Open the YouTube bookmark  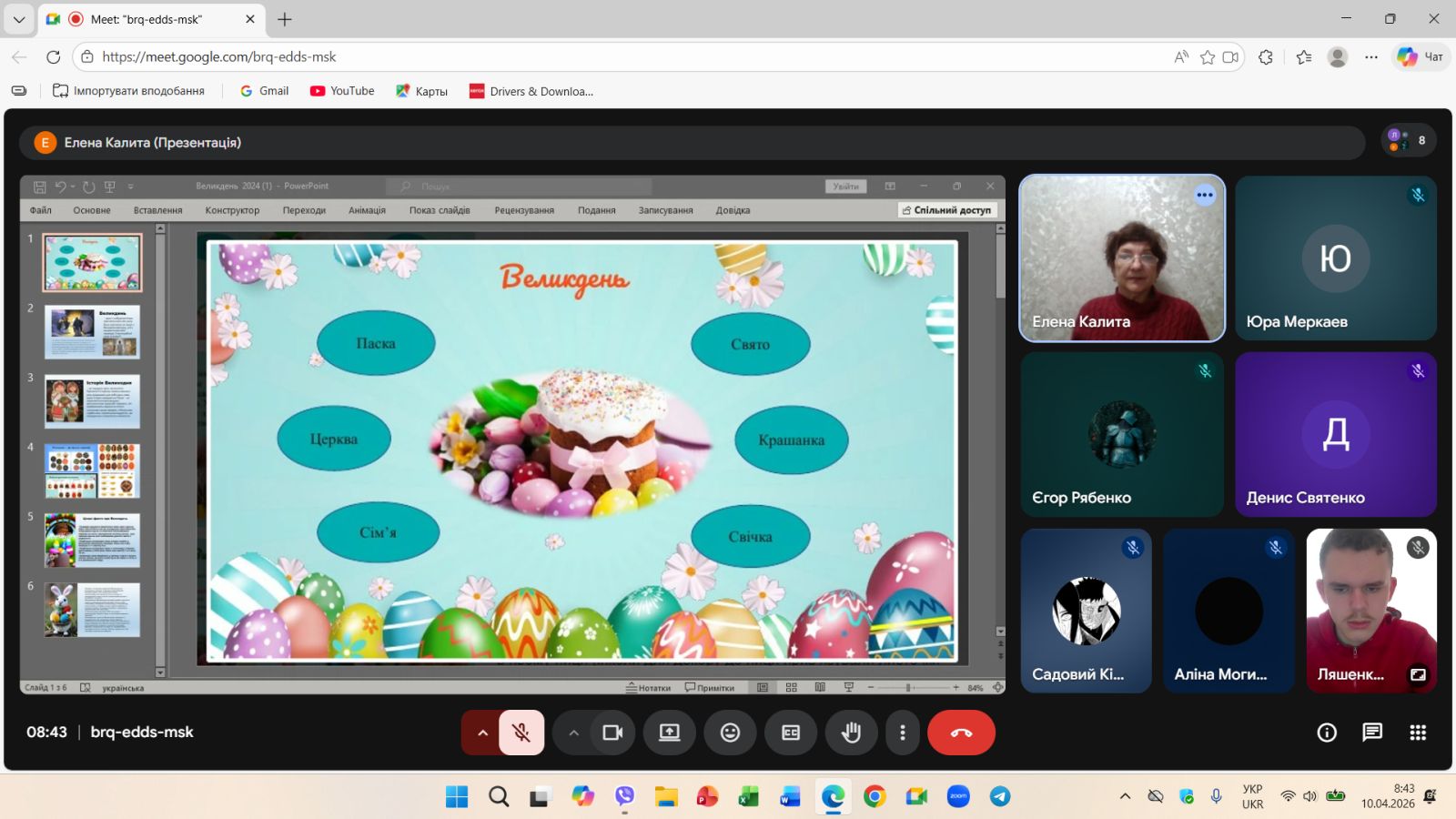tap(342, 91)
